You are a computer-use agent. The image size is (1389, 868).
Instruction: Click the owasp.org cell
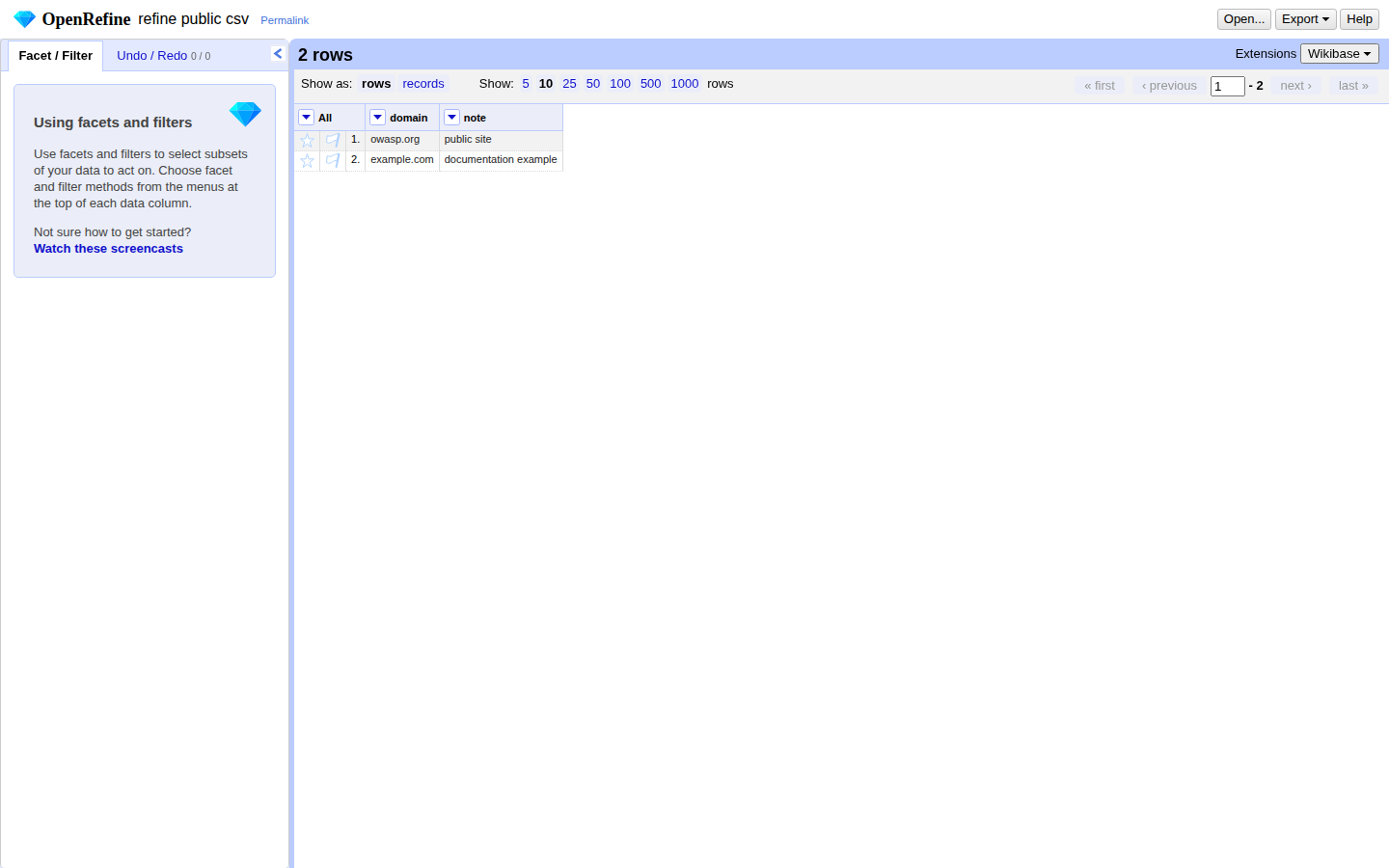(x=402, y=140)
